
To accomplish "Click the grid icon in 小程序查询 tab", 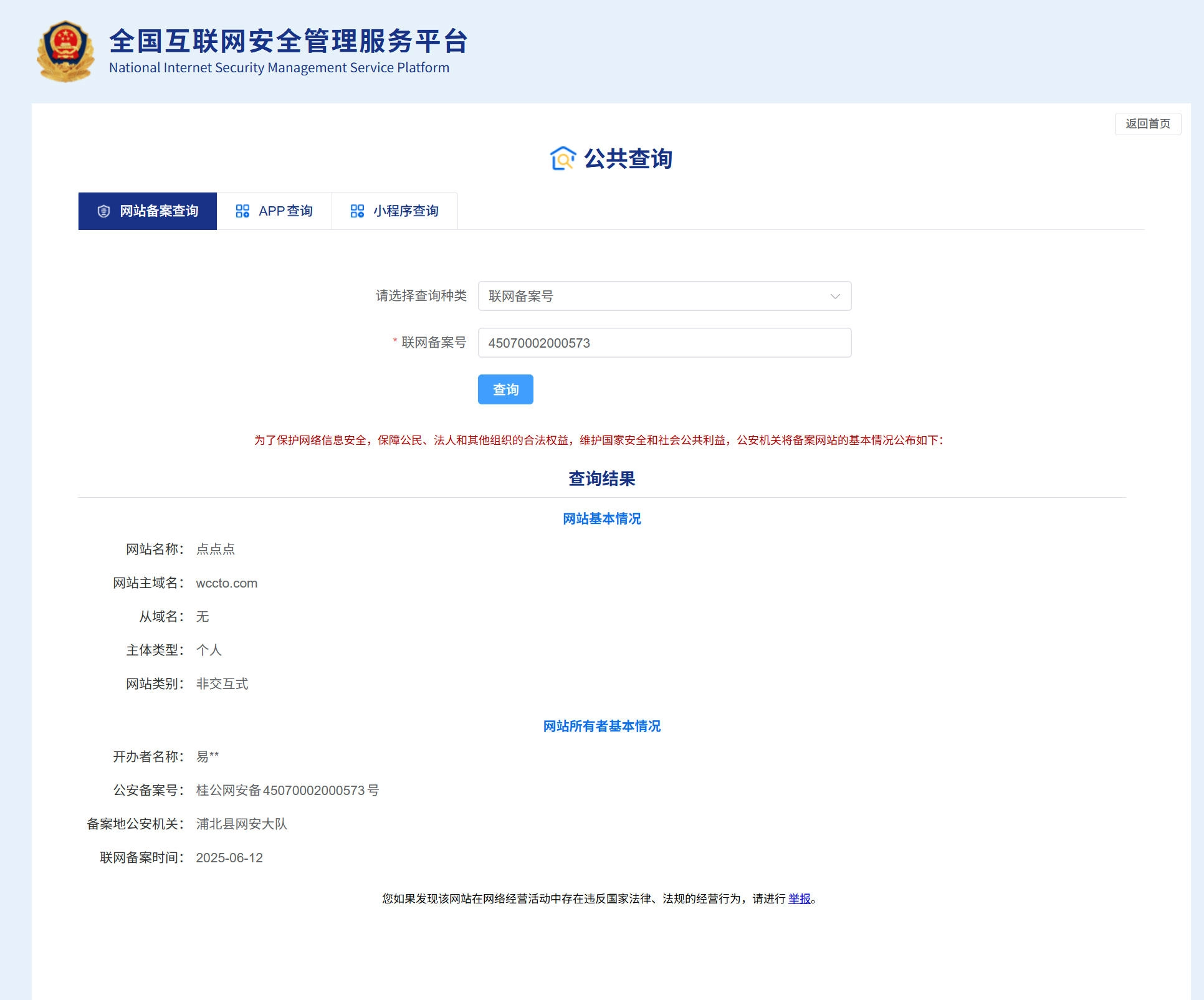I will 357,211.
